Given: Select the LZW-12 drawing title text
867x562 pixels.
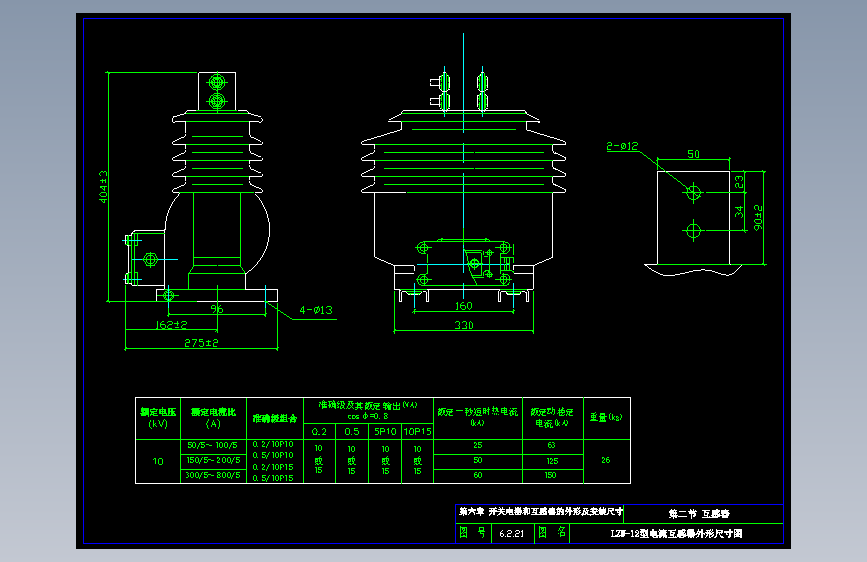Looking at the screenshot, I should point(676,534).
